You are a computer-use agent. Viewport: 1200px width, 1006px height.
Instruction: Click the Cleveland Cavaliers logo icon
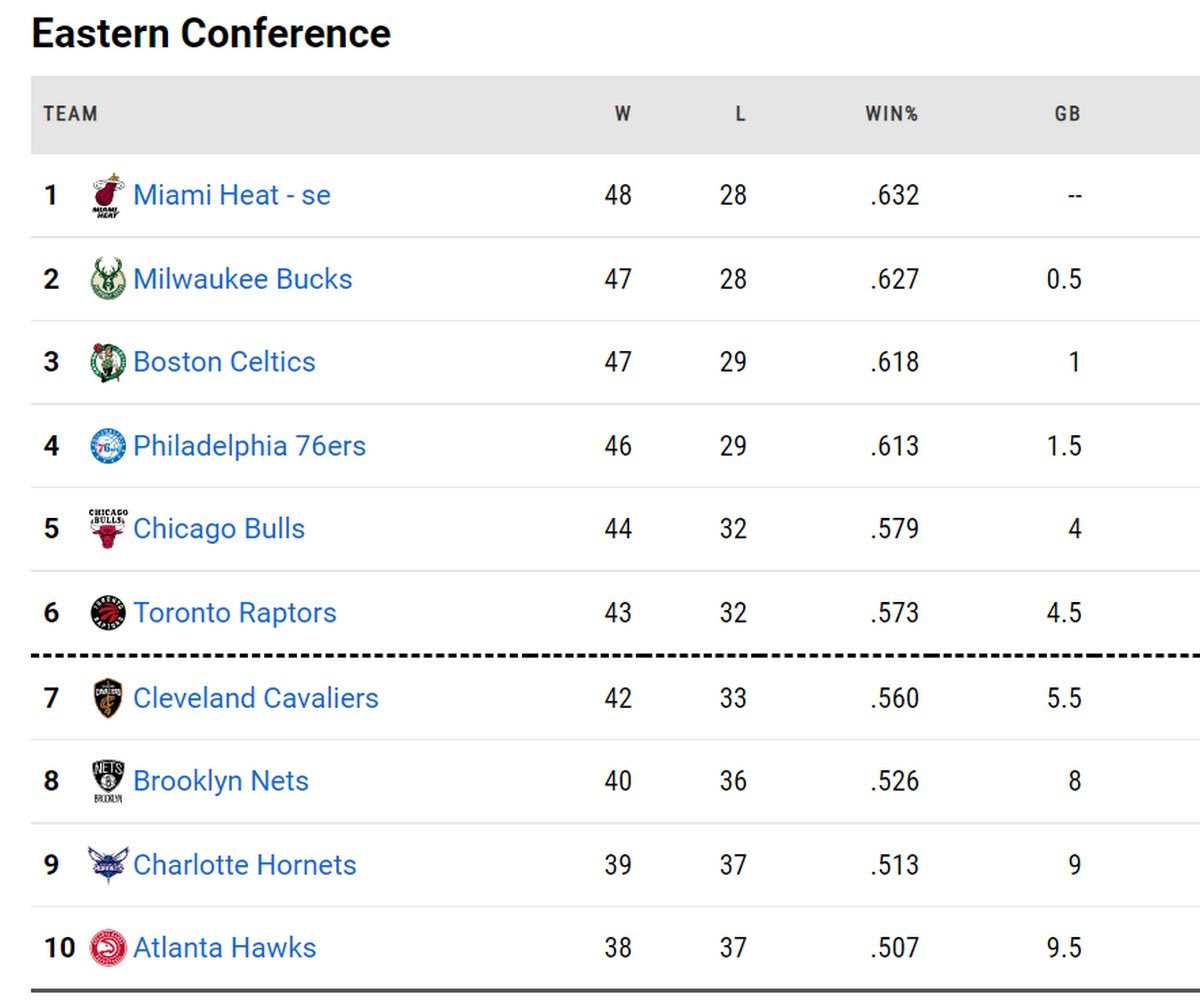(107, 698)
